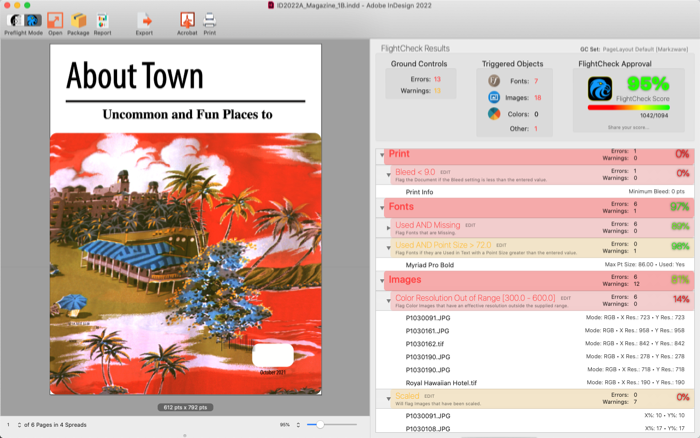Select scaled P1030091.JPG at X% 10
Image resolution: width=700 pixels, height=438 pixels.
[535, 416]
